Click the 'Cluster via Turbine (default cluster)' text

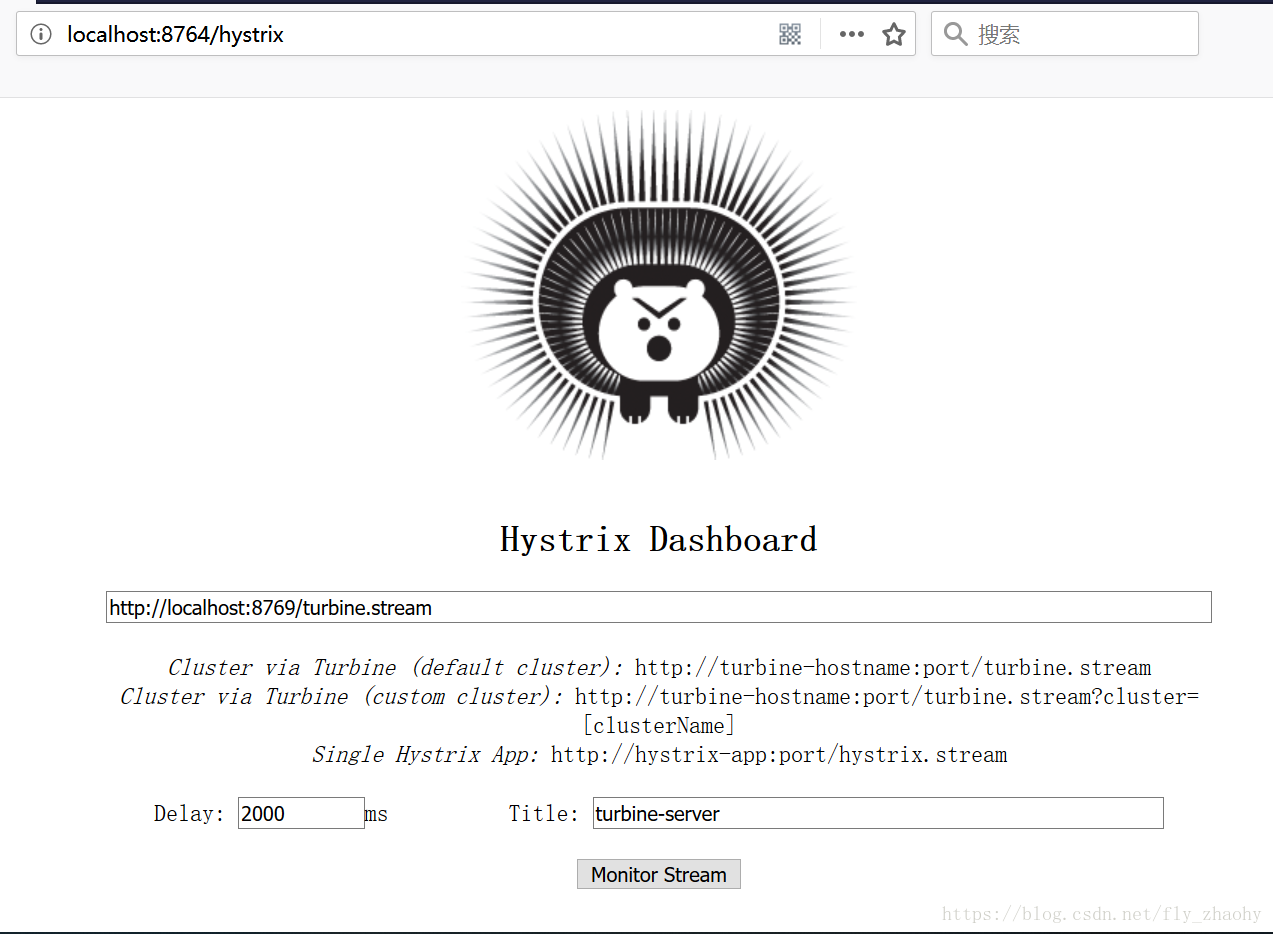[395, 667]
